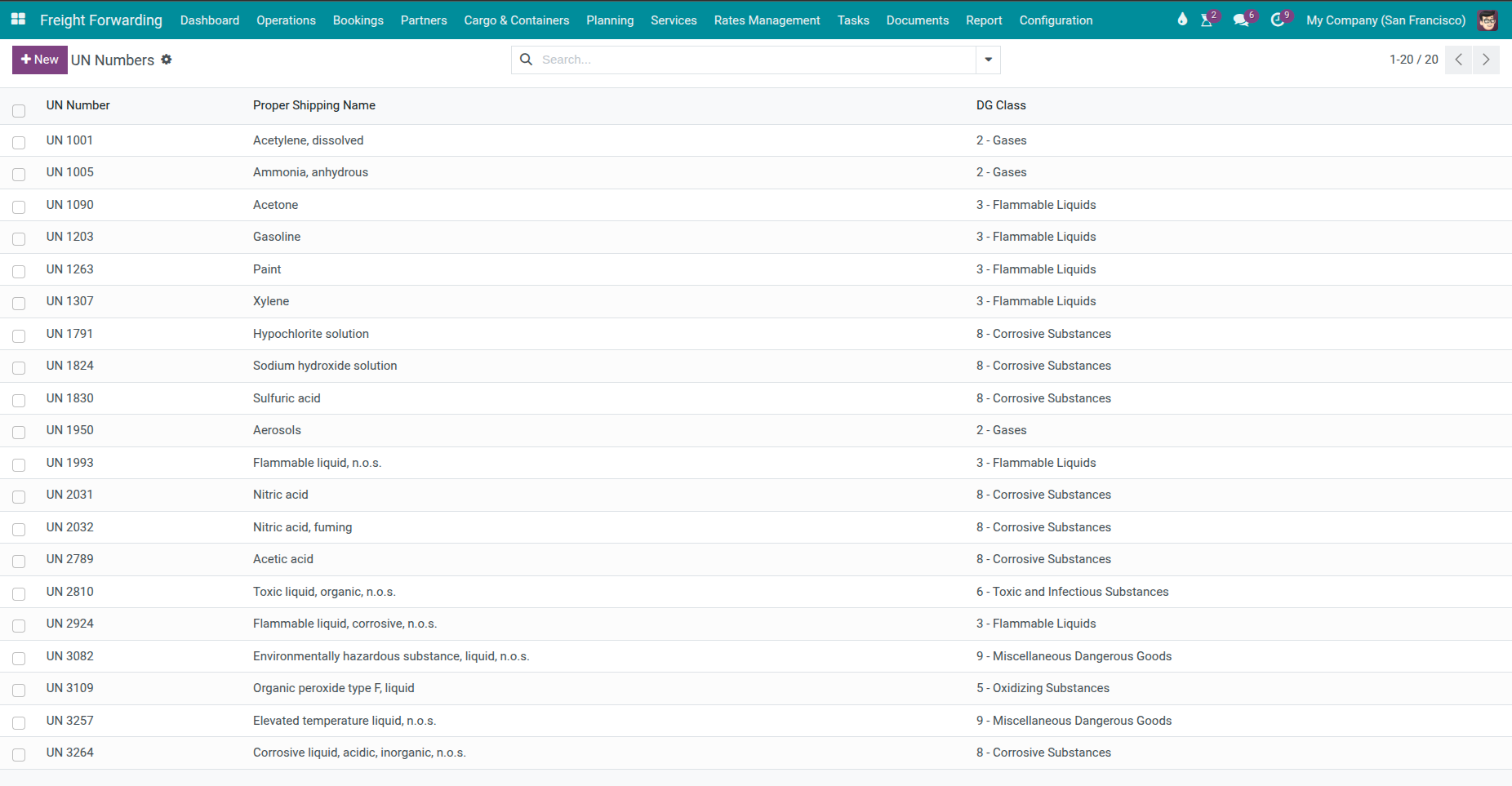Click the UN Numbers settings gear icon
The image size is (1512, 786).
(x=167, y=60)
